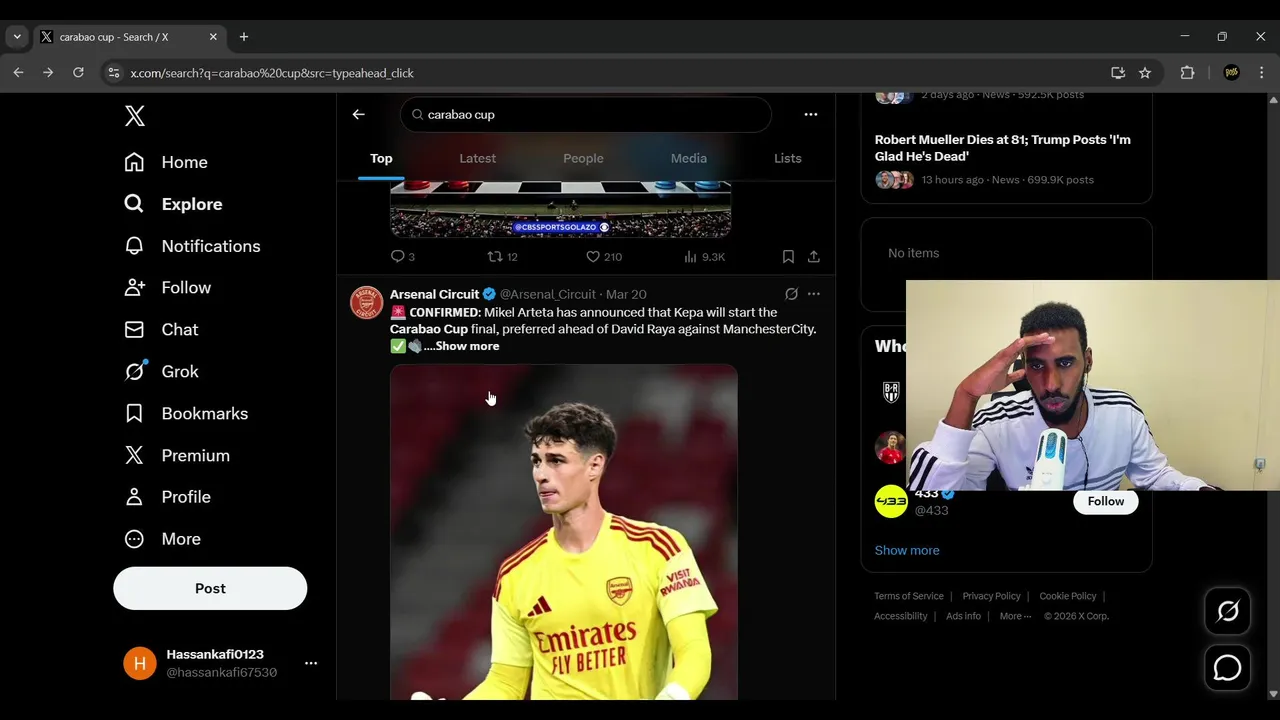Open the Accessibility footer link
The image size is (1280, 720).
coord(901,616)
